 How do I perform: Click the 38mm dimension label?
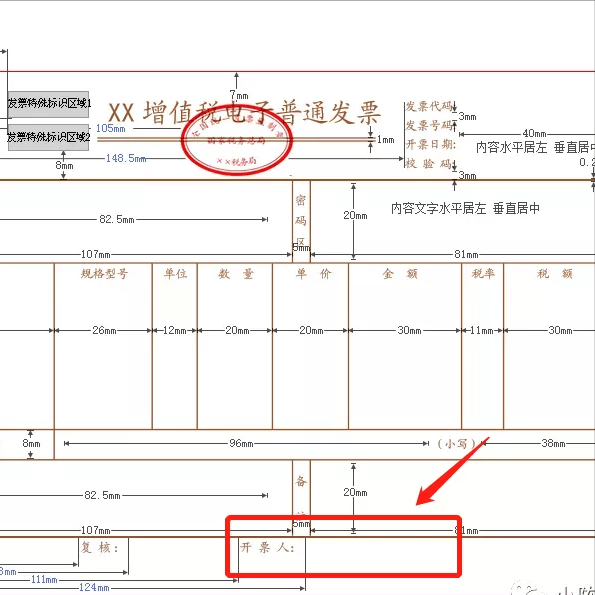553,443
